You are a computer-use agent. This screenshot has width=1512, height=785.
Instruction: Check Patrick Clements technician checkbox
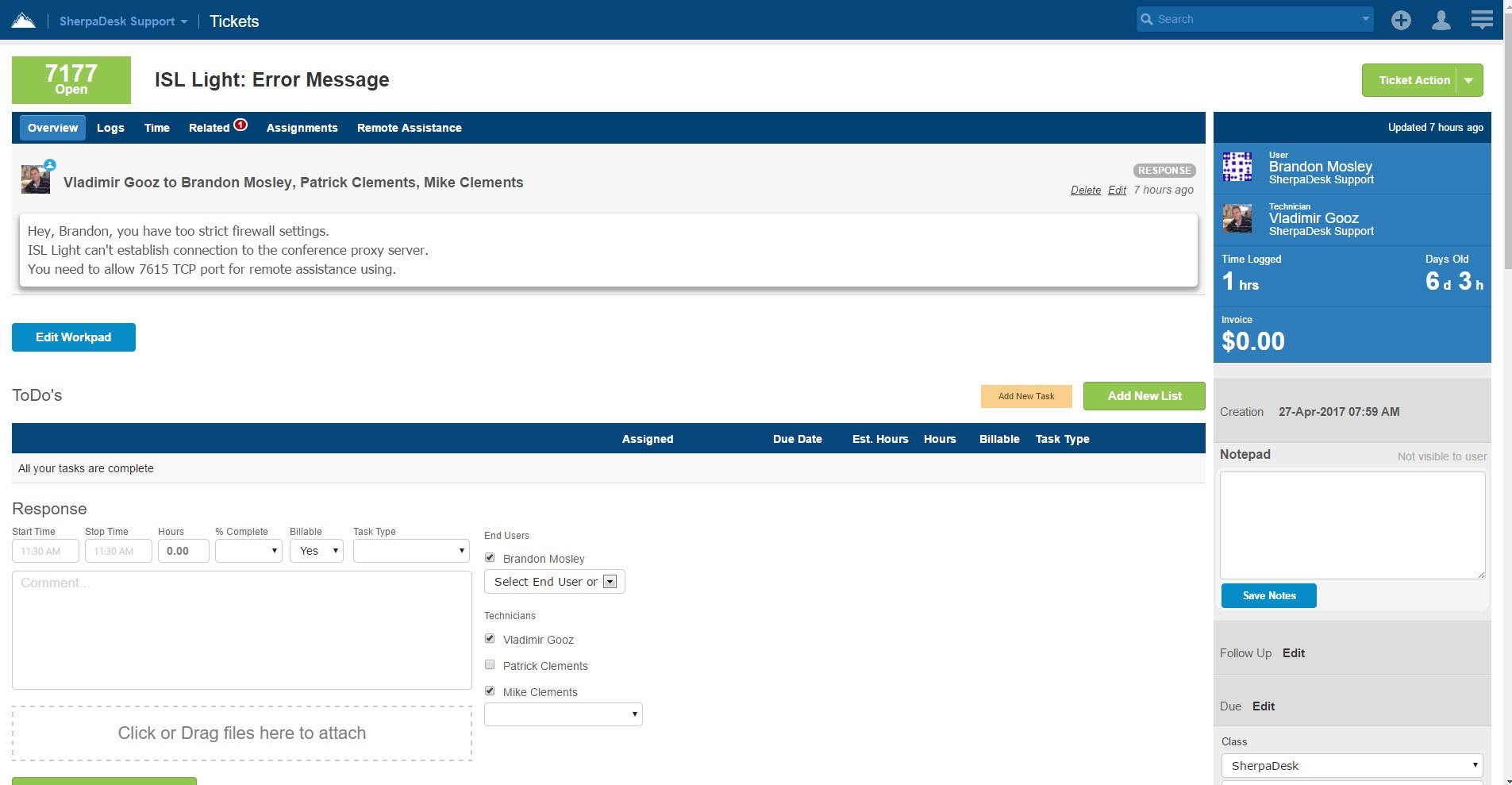(490, 664)
